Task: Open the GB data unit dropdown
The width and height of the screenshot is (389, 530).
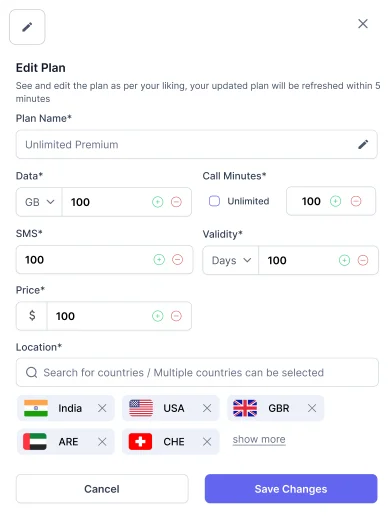Action: click(x=39, y=202)
